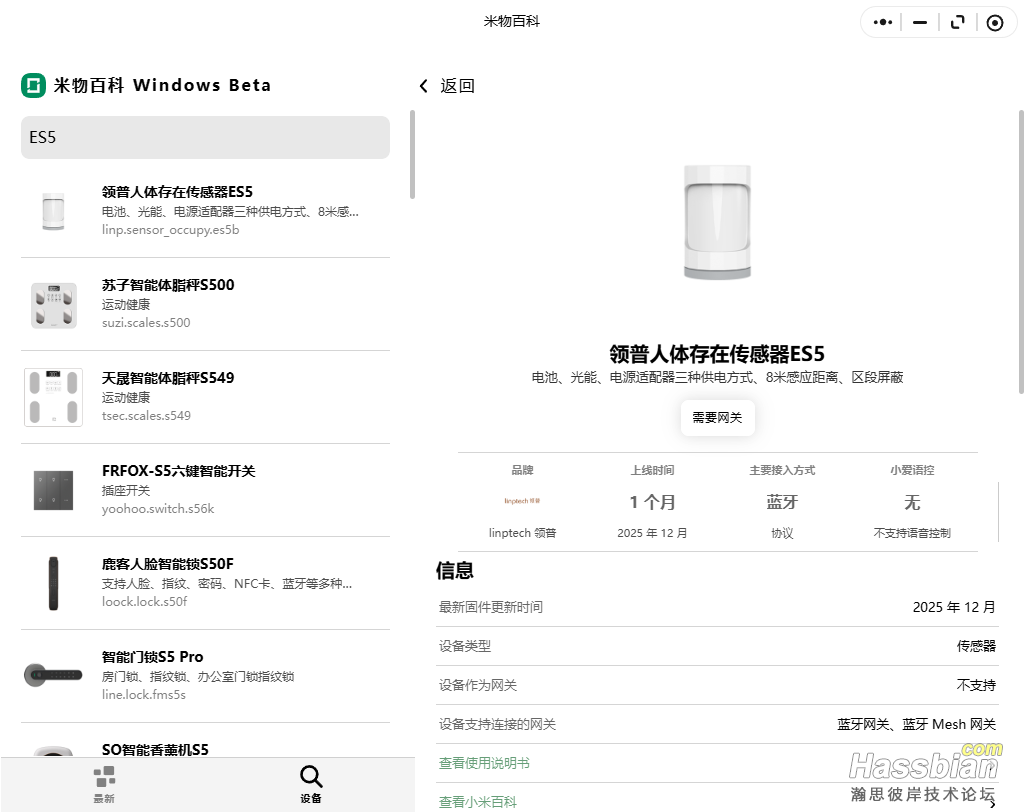Select 领普人体存在传感器ES5 from results
Screen dimensions: 1024x812
(205, 210)
